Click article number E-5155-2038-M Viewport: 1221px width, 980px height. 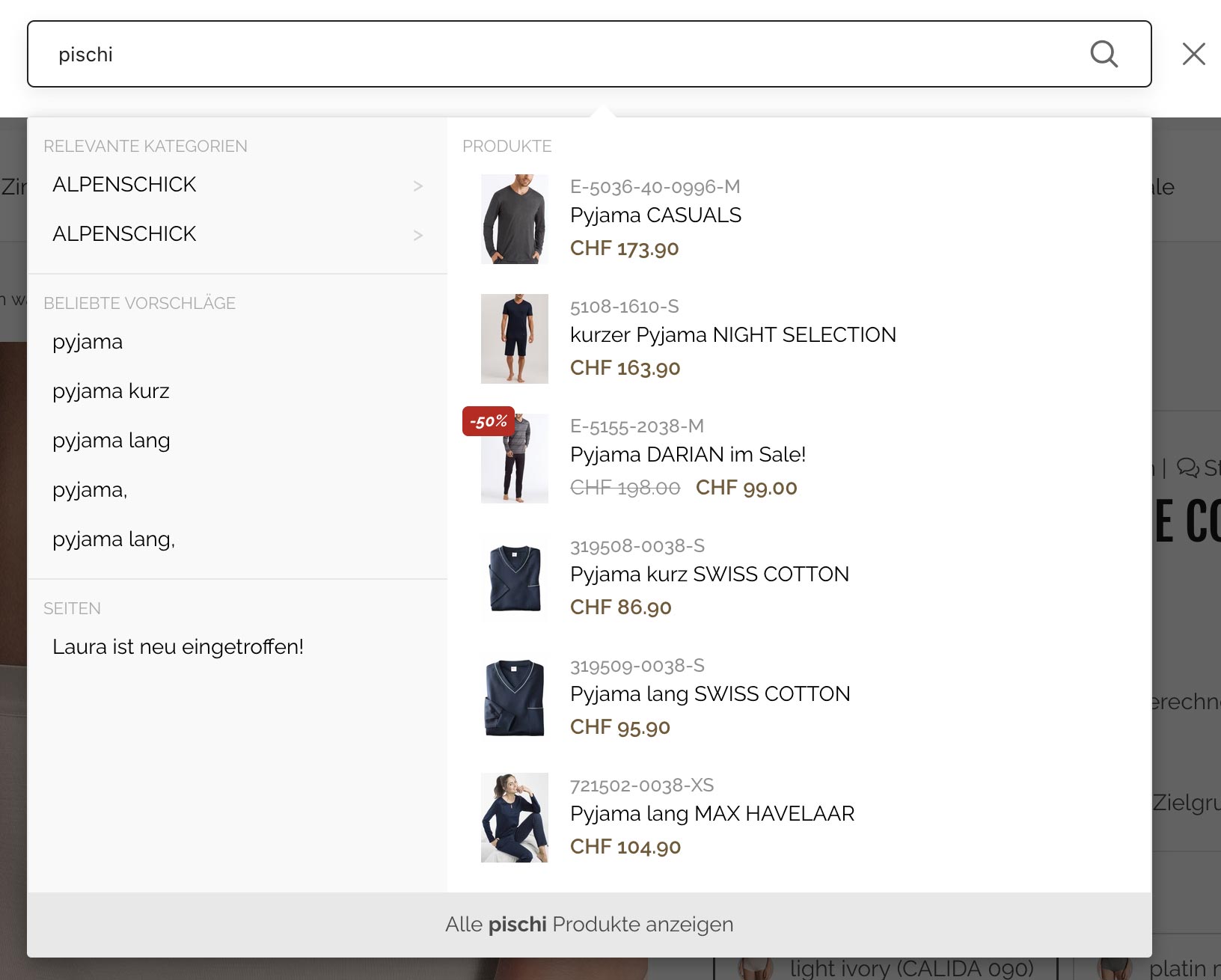637,426
